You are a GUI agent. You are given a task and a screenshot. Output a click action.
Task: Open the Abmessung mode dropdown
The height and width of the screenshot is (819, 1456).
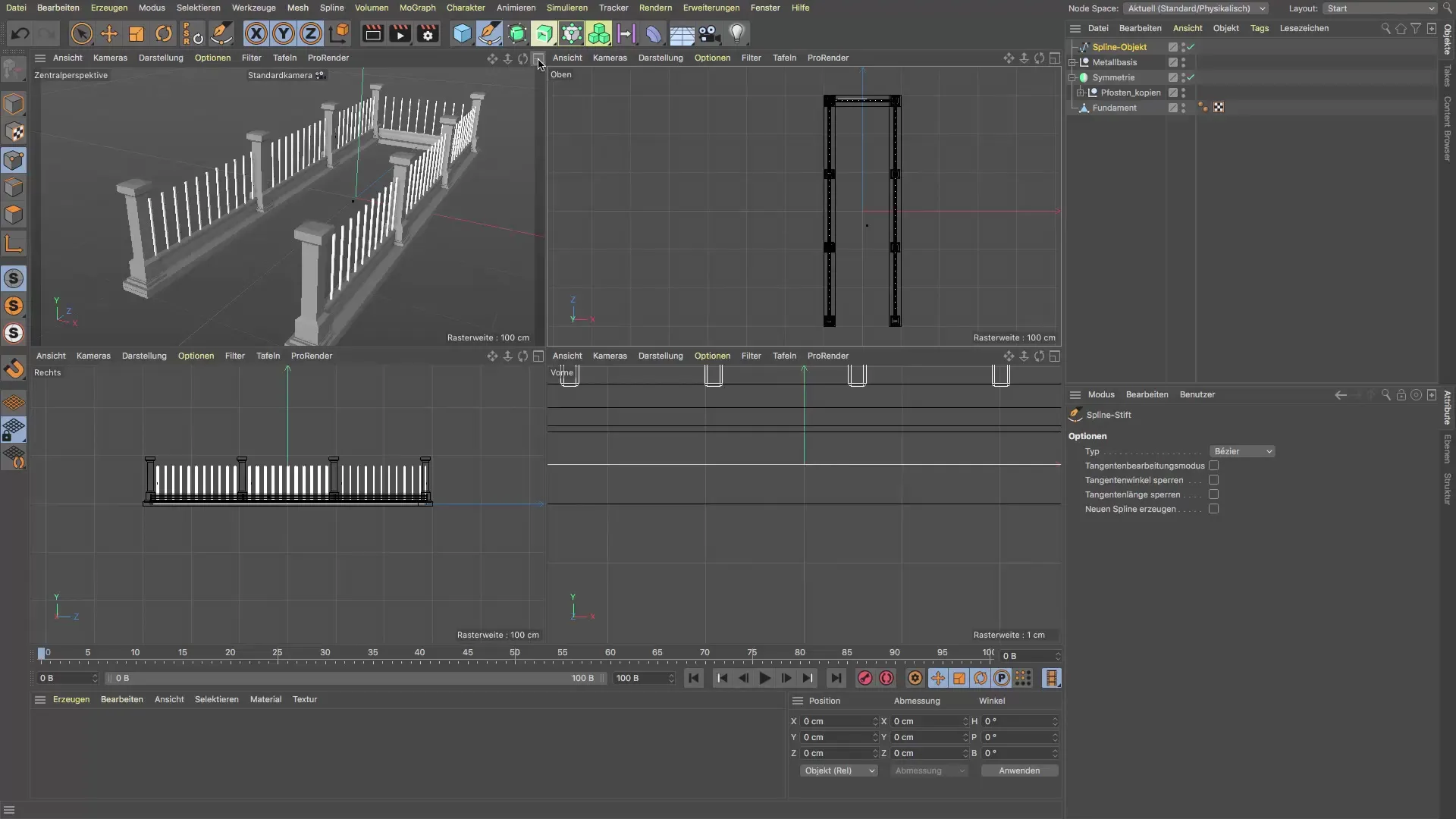(929, 770)
